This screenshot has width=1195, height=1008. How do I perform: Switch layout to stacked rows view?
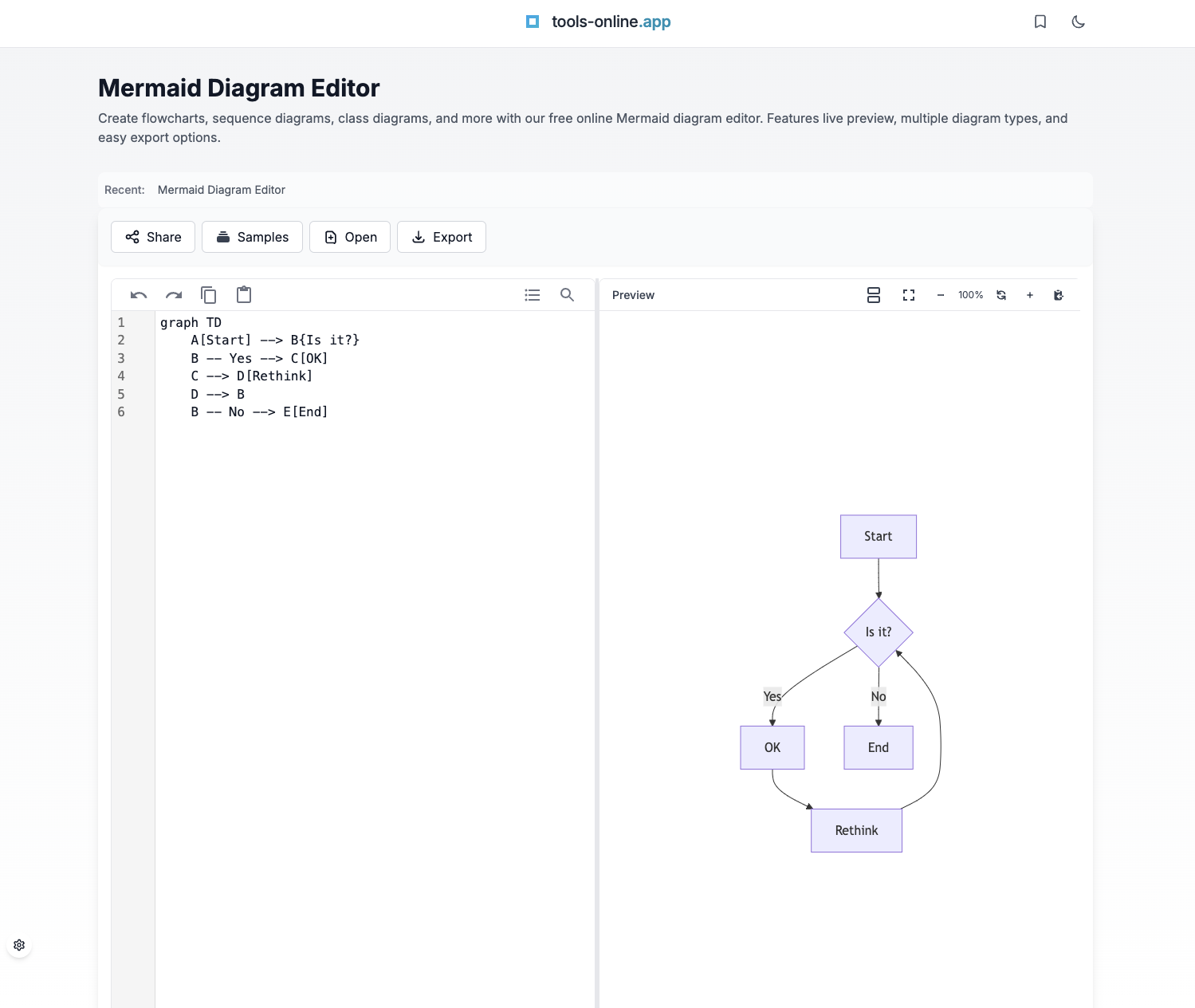[x=874, y=295]
